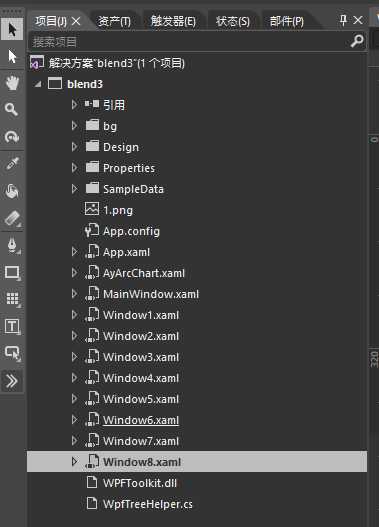This screenshot has width=379, height=527.
Task: Select Window3.xaml in the tree
Action: click(x=141, y=357)
